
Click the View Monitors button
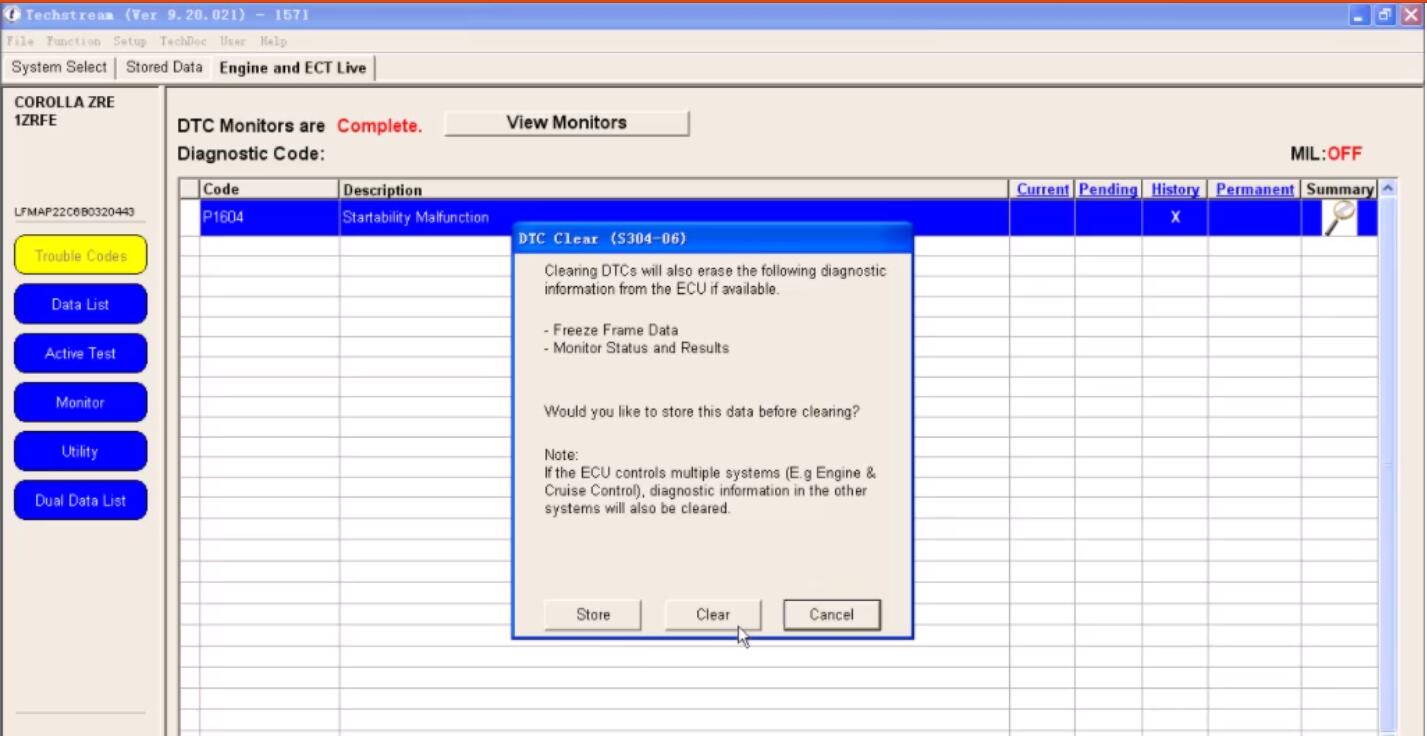(x=567, y=123)
